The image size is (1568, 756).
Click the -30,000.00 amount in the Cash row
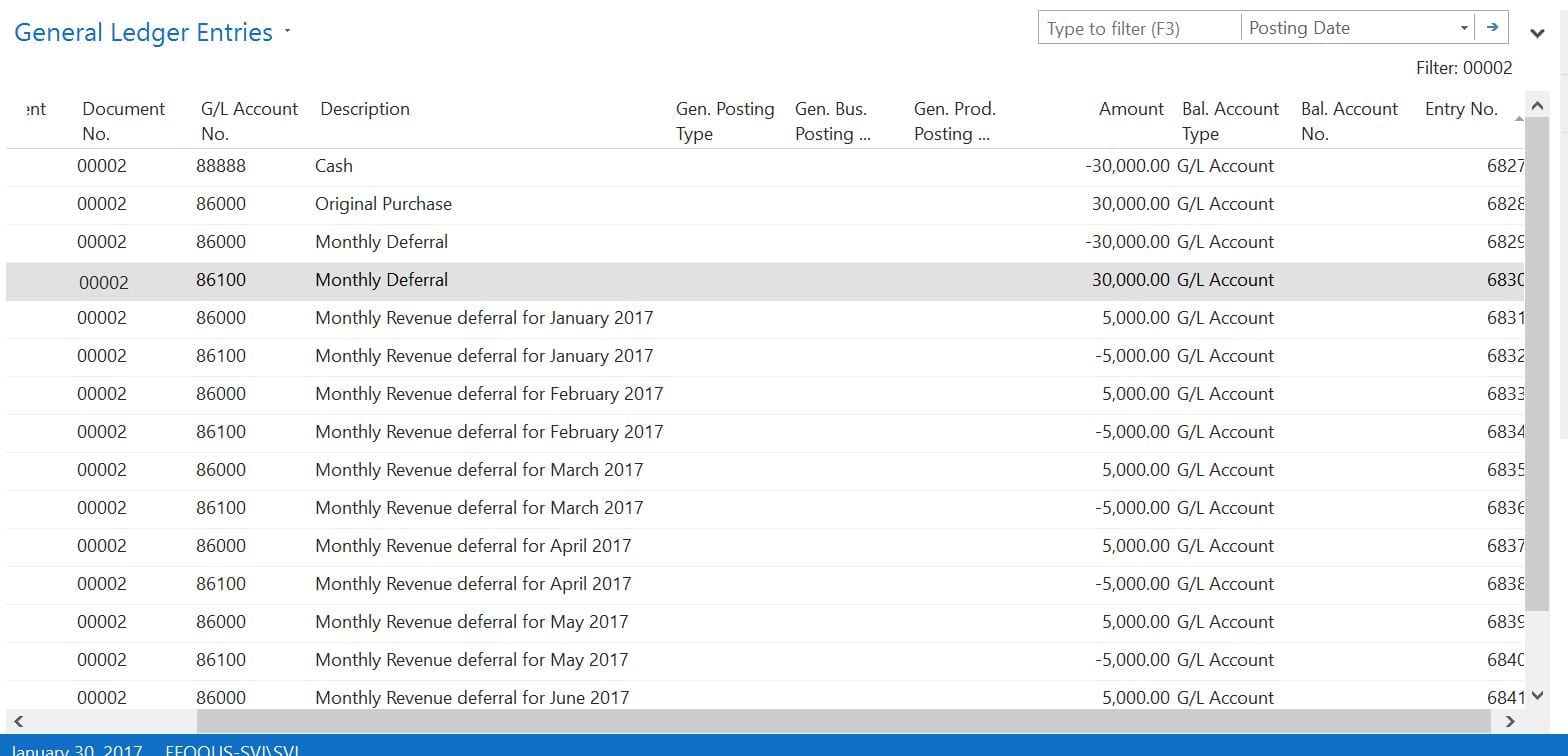coord(1127,166)
